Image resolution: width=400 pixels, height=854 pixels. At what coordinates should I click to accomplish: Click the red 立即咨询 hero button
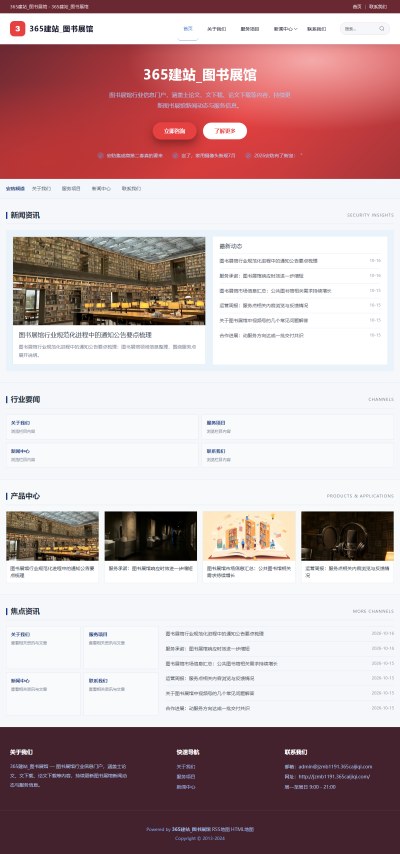click(174, 131)
